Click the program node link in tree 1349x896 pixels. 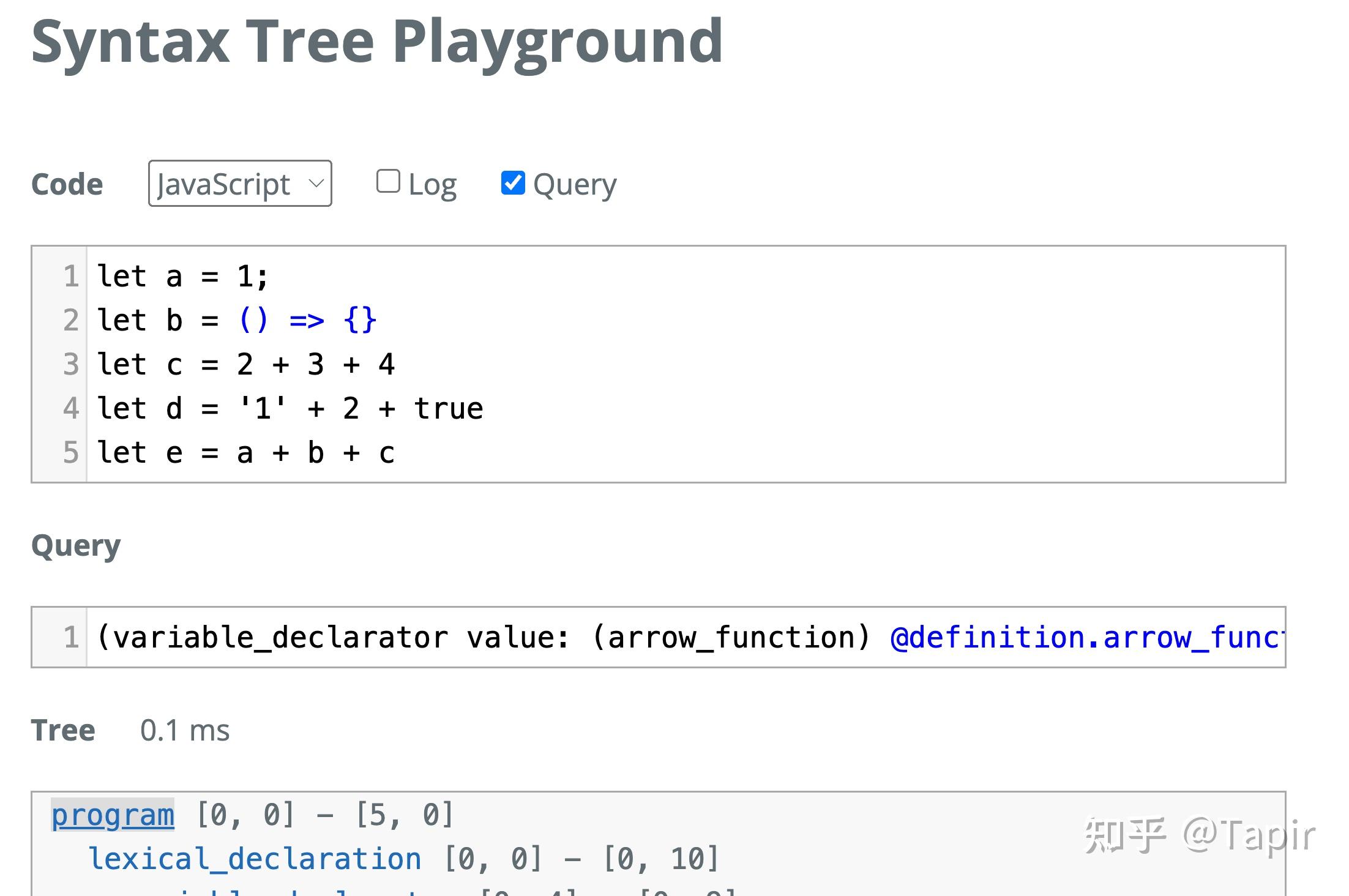point(113,815)
